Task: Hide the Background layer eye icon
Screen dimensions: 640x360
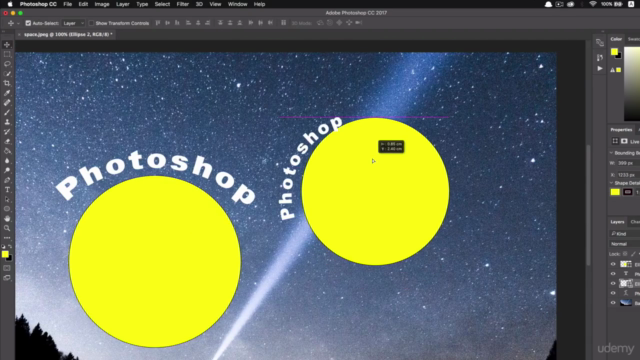Action: tap(613, 303)
